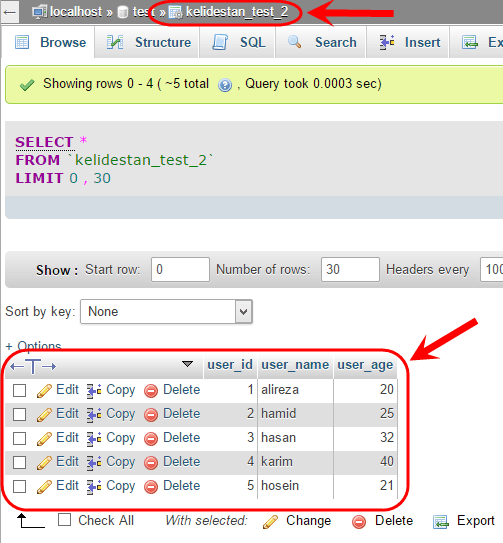This screenshot has width=503, height=543.
Task: Click the red Delete icon for hamid
Action: pos(151,415)
